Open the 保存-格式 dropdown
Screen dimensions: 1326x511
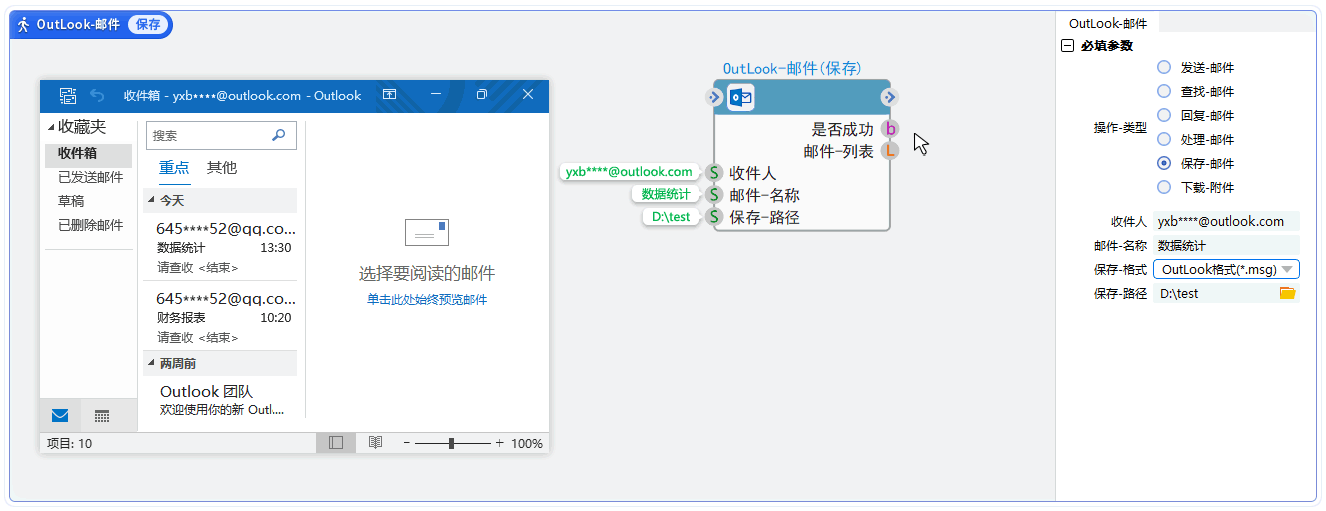pyautogui.click(x=1287, y=269)
